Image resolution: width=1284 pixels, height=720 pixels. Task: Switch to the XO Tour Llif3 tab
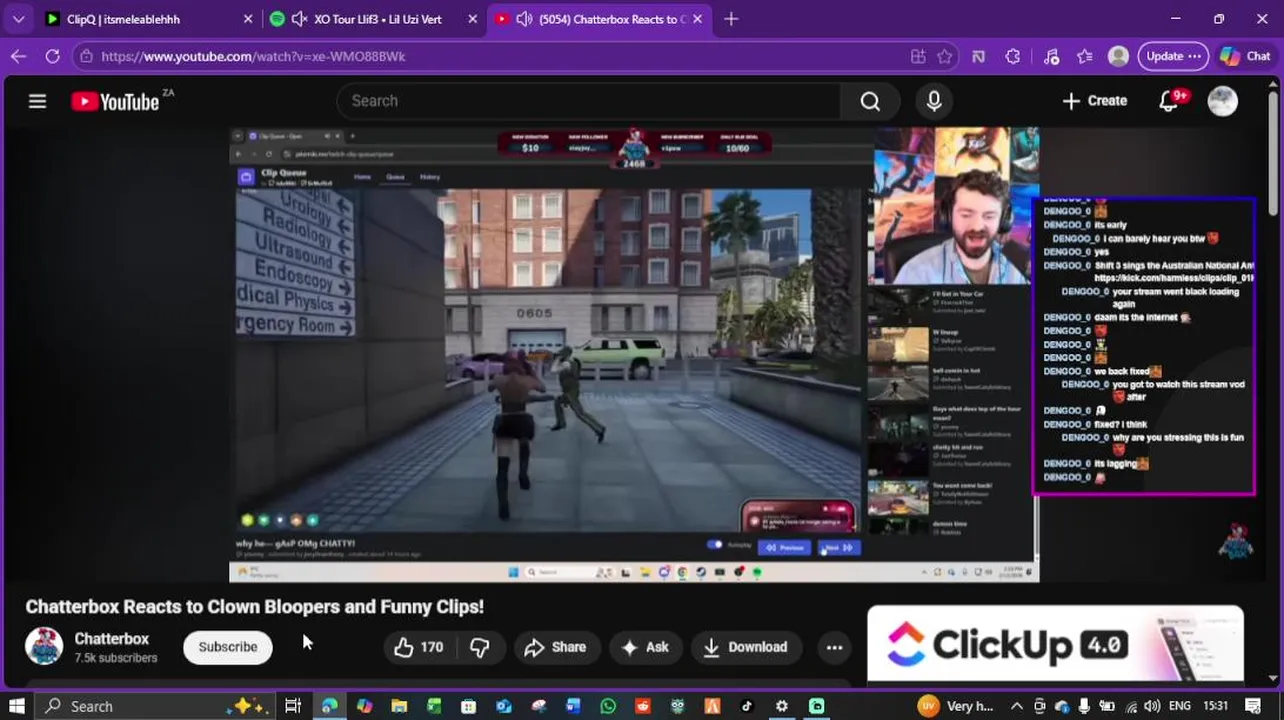coord(376,19)
